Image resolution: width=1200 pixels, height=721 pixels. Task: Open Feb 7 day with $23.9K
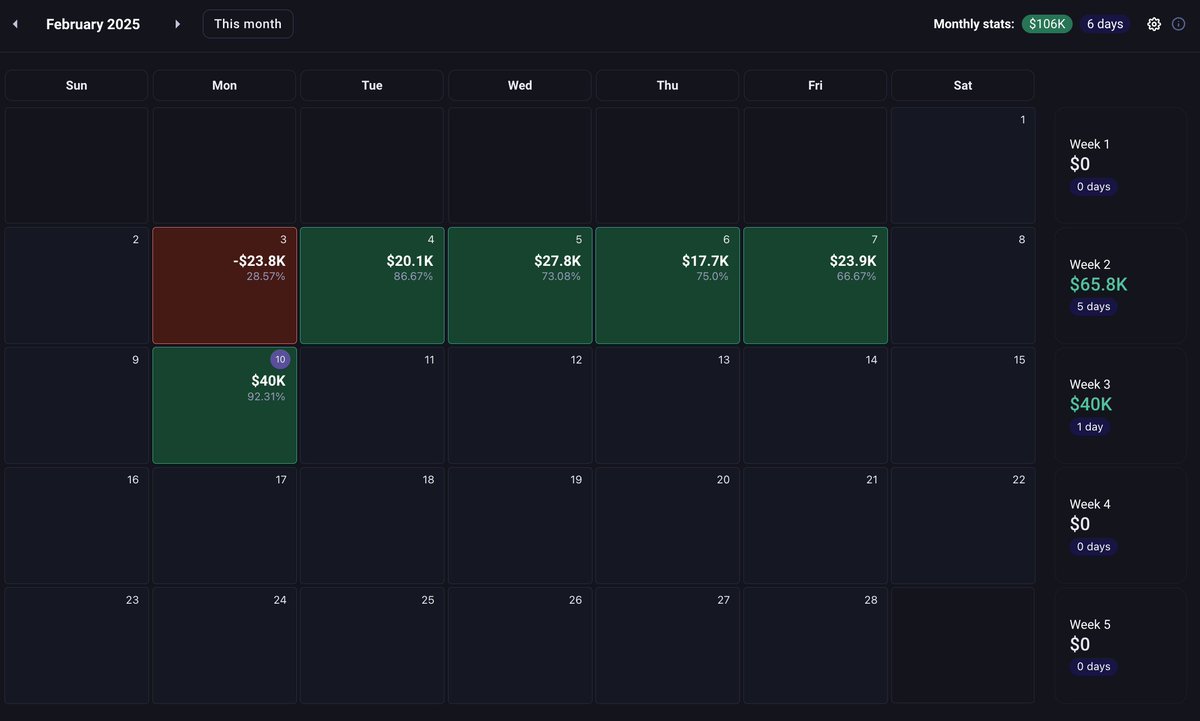point(816,285)
